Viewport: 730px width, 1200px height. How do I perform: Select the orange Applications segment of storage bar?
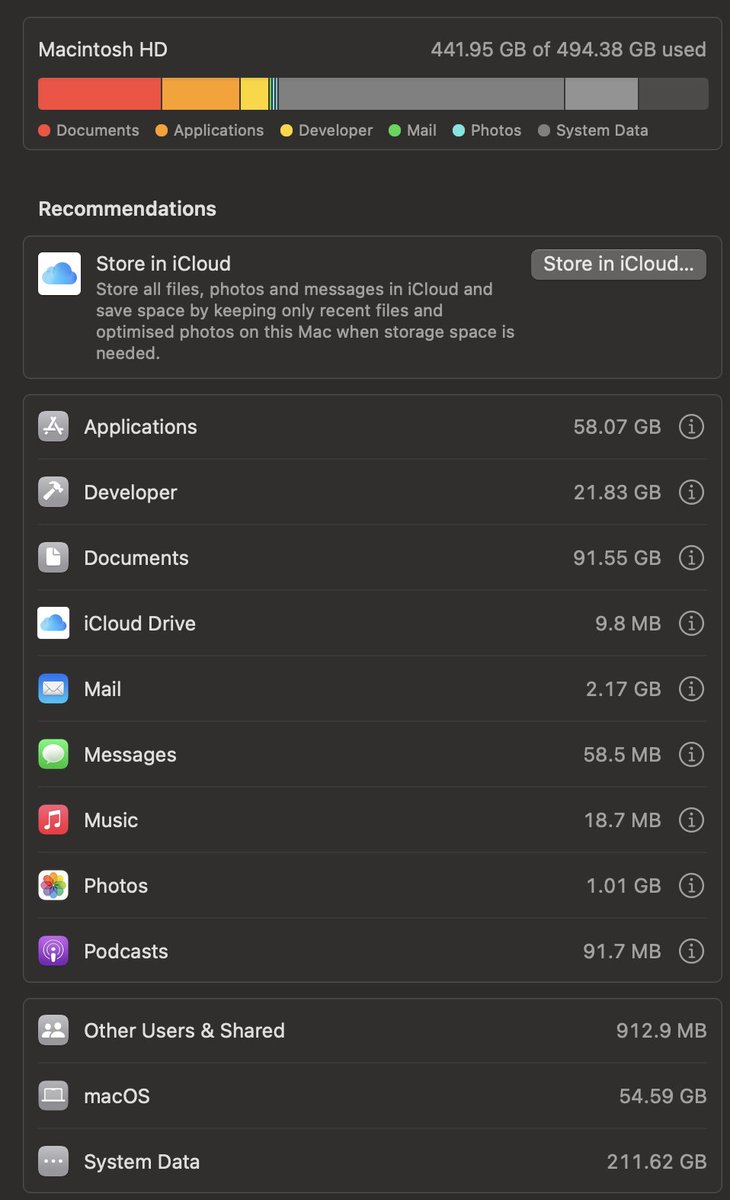click(201, 94)
